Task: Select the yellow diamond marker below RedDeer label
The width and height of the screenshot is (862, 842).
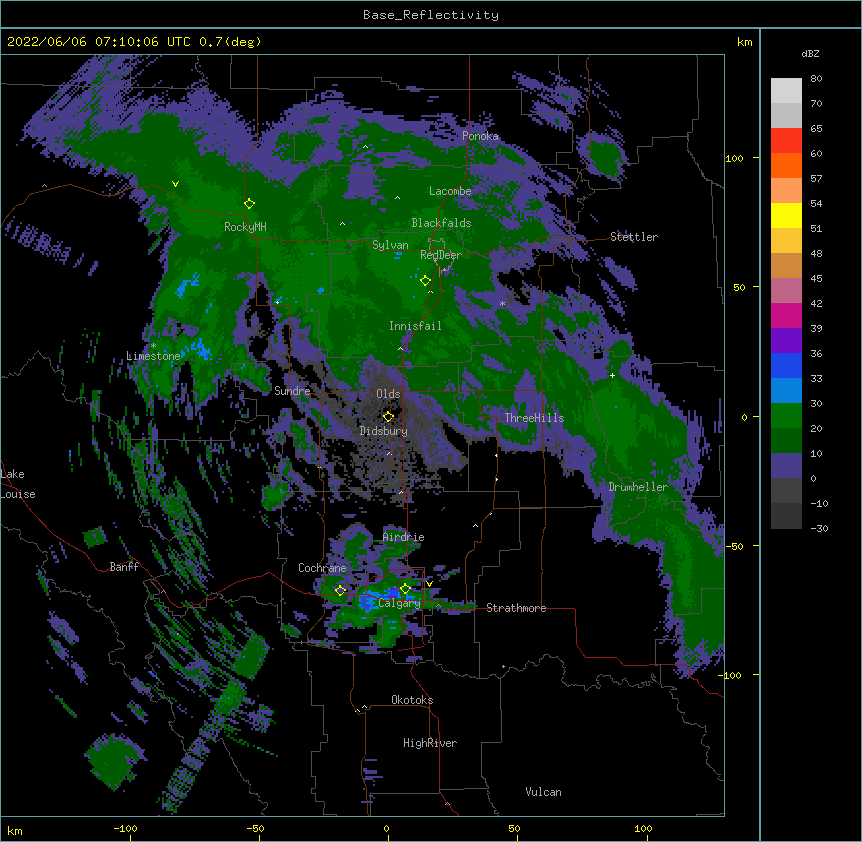Action: coord(425,281)
